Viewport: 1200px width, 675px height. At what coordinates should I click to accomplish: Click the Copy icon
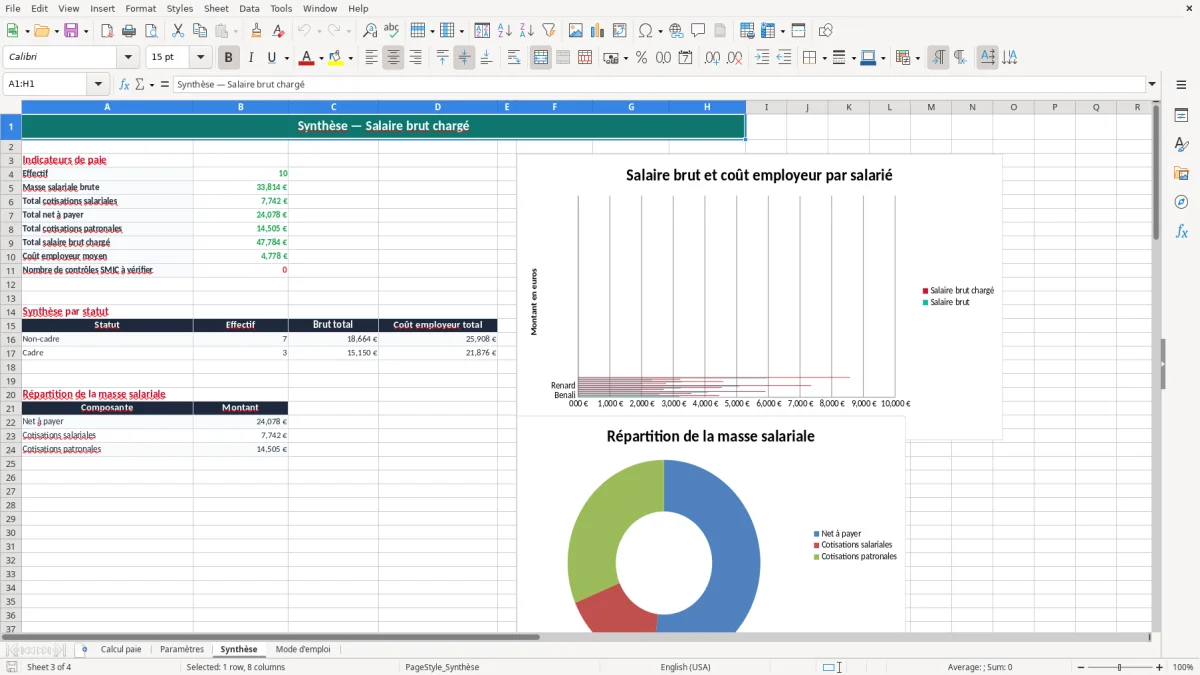tap(199, 31)
